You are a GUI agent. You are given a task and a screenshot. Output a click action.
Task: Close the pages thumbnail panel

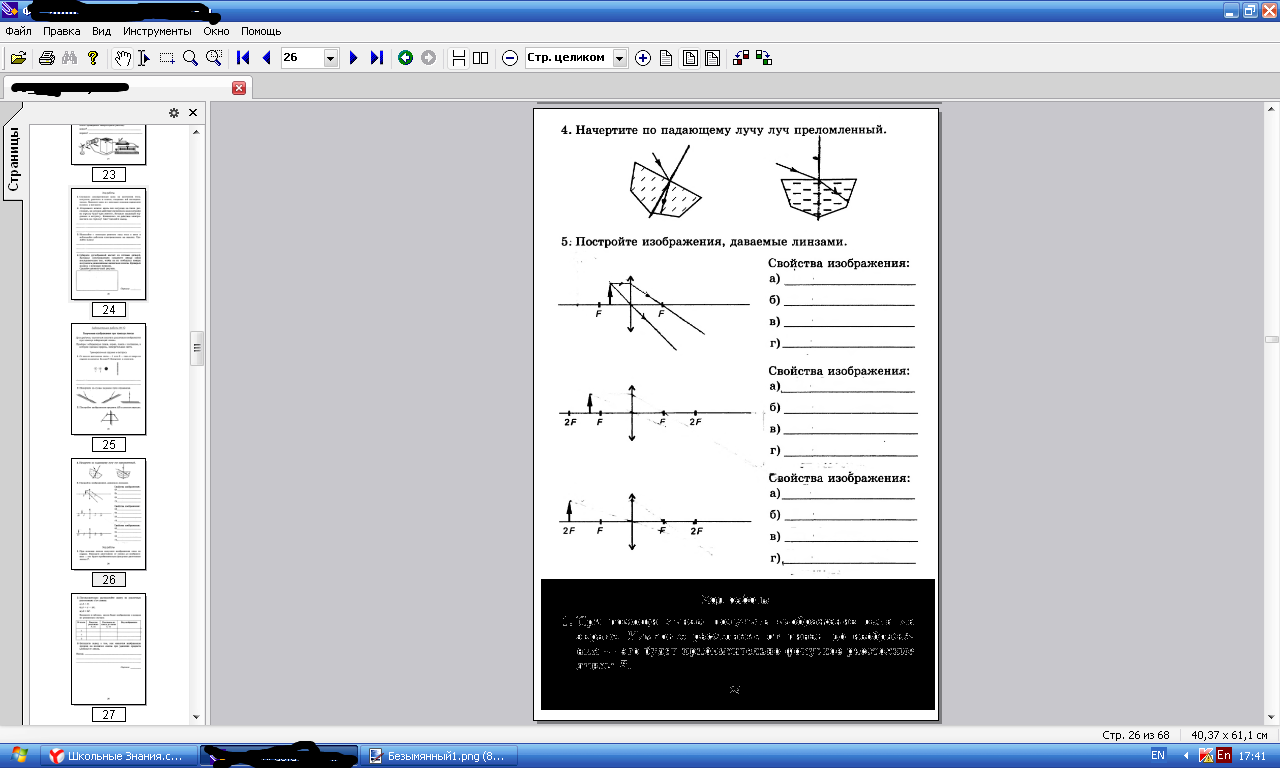[x=193, y=113]
